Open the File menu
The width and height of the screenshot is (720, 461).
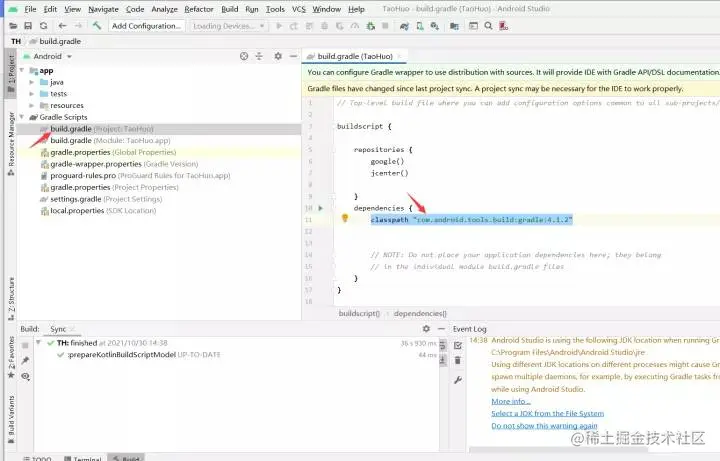pos(30,9)
